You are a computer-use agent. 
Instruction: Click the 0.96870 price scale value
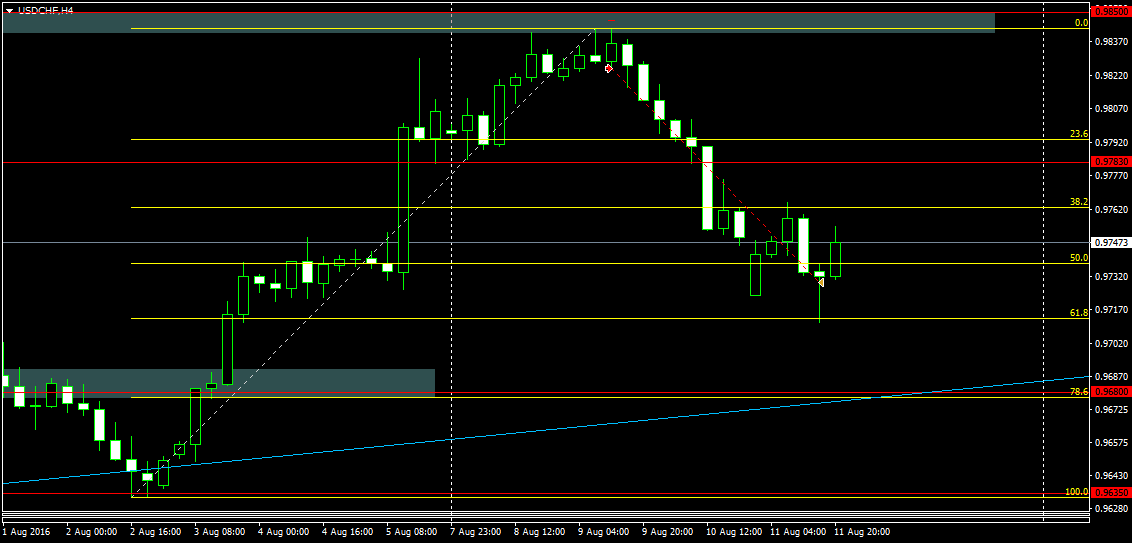pos(1112,377)
